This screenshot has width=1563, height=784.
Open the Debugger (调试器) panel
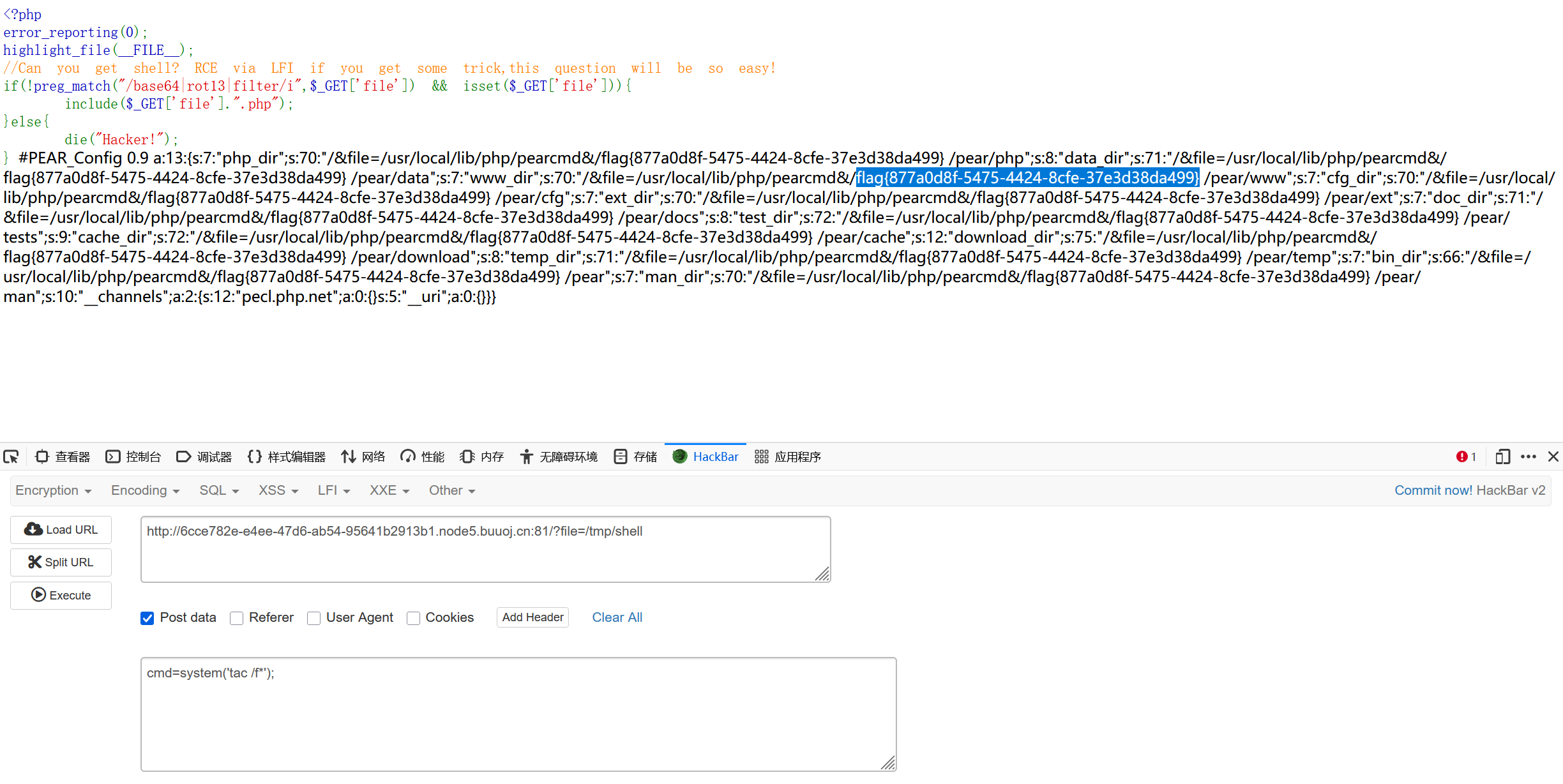[x=204, y=456]
